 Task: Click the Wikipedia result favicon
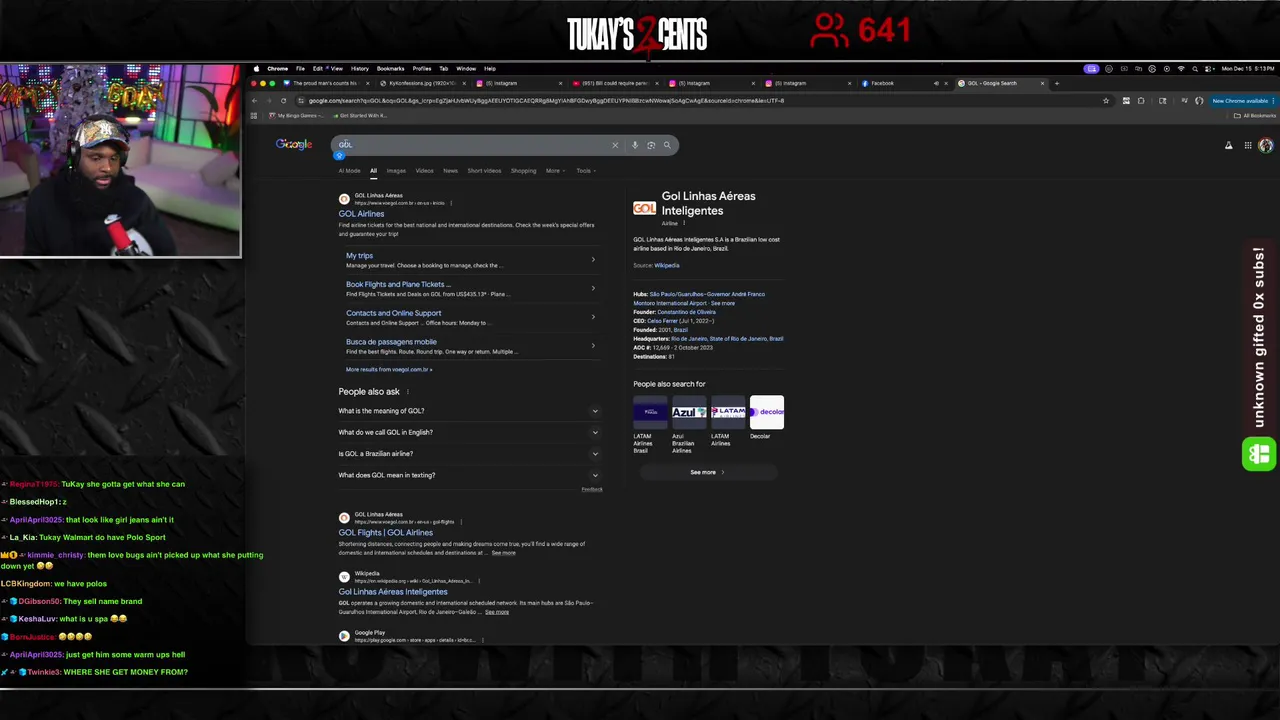pyautogui.click(x=344, y=577)
